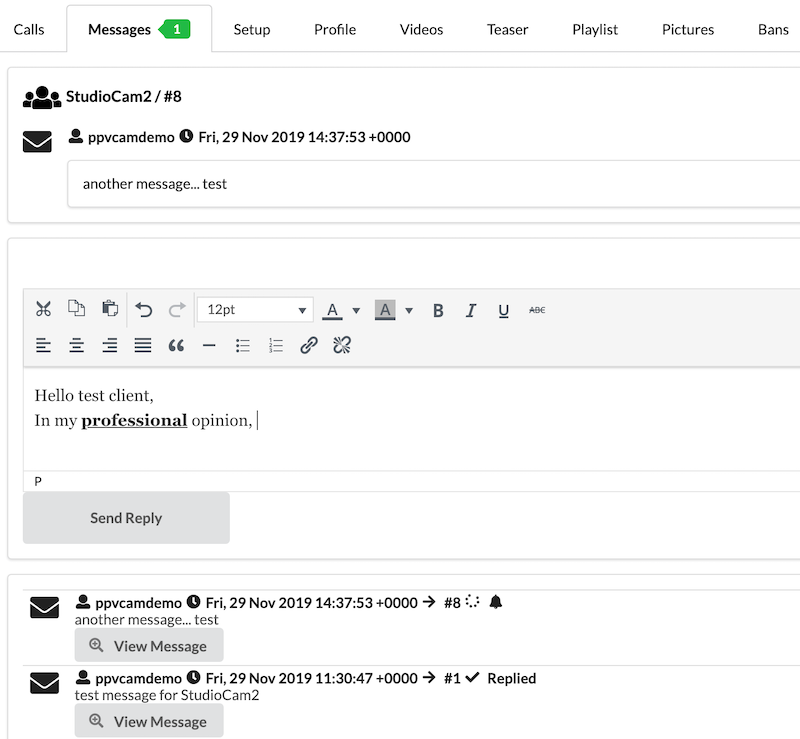Open the Calls tab

click(x=29, y=30)
